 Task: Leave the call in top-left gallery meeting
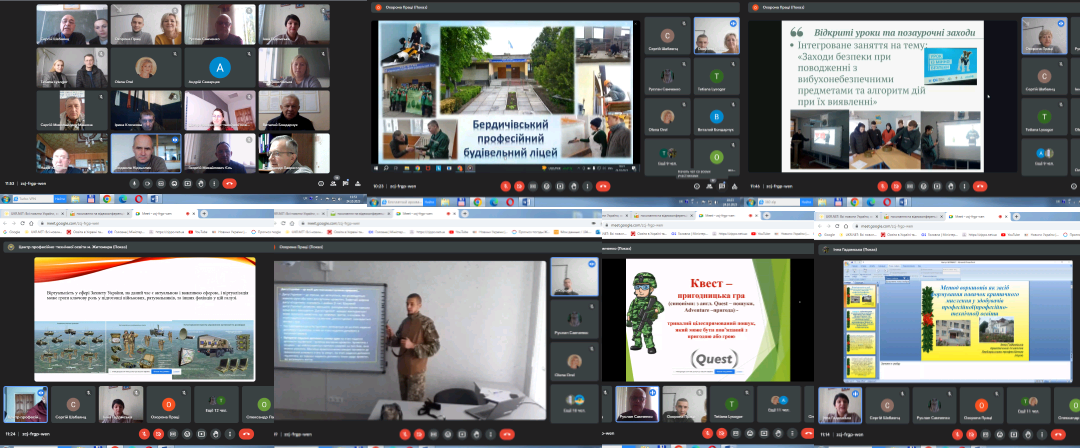(229, 184)
